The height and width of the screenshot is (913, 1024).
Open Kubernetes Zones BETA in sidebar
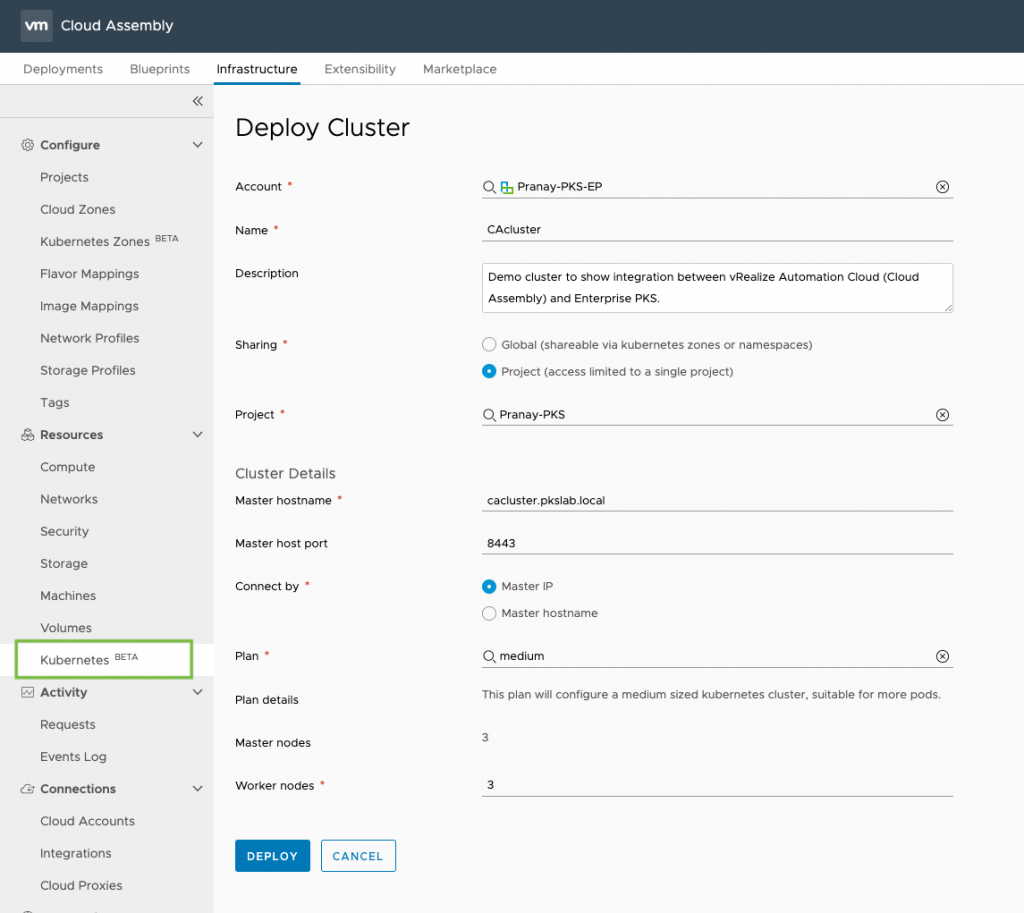(109, 242)
